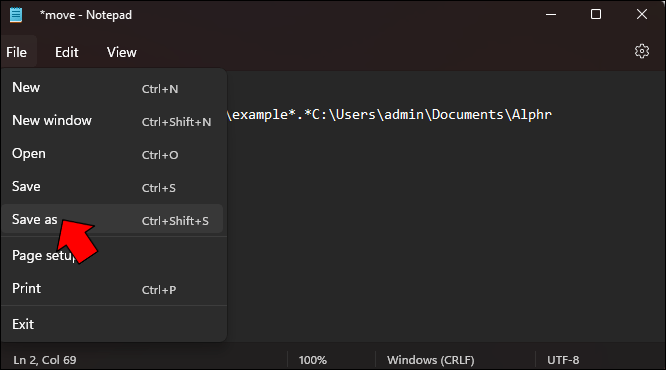The width and height of the screenshot is (666, 370).
Task: Select Exit at bottom of File menu
Action: (113, 324)
